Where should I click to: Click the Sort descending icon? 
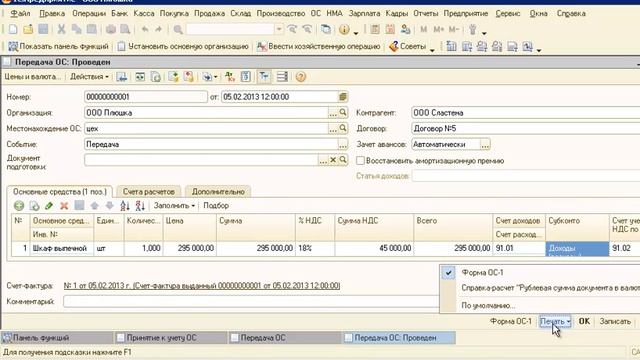pyautogui.click(x=140, y=206)
